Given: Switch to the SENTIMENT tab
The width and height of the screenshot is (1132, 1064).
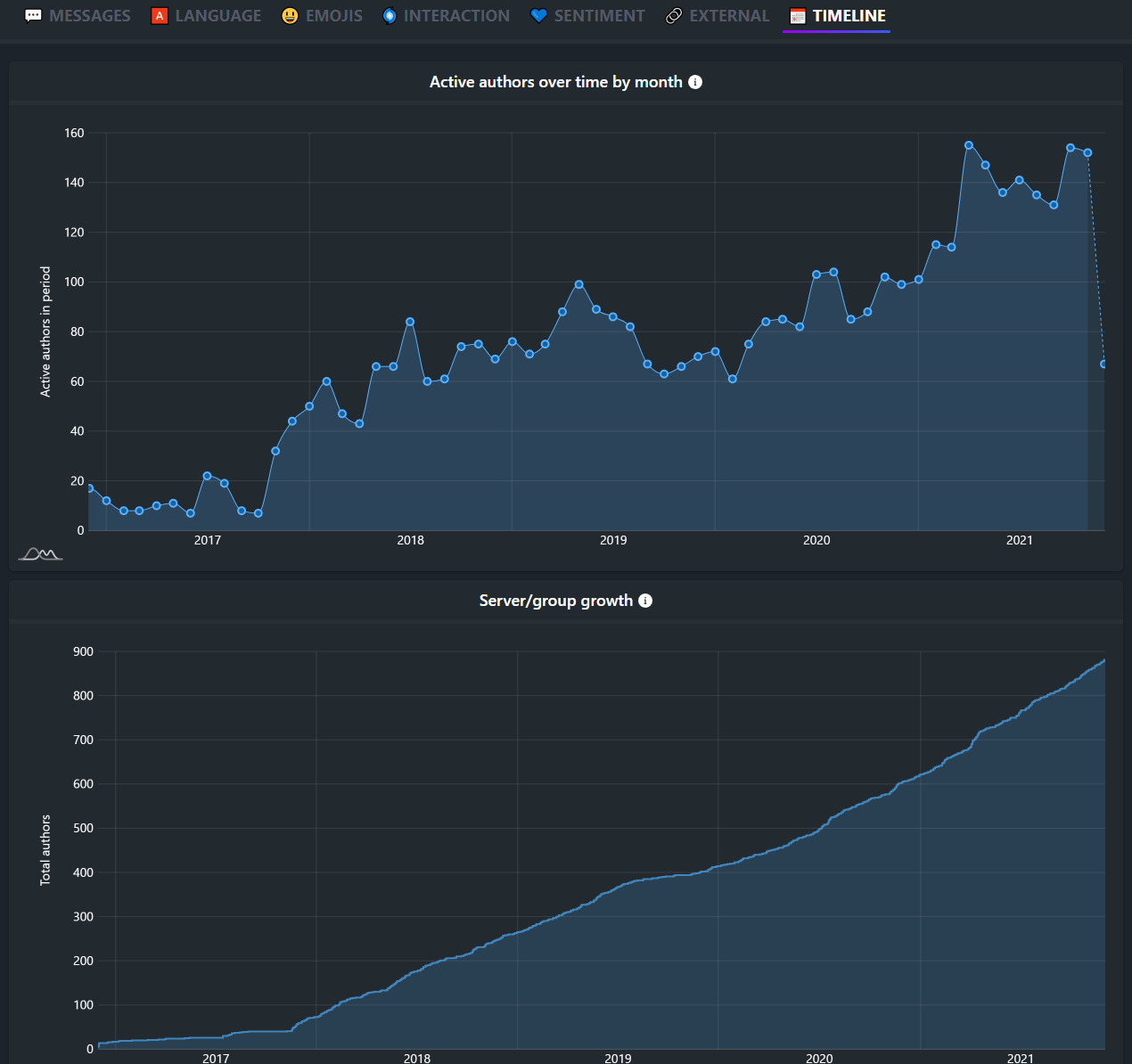Looking at the screenshot, I should pos(598,15).
